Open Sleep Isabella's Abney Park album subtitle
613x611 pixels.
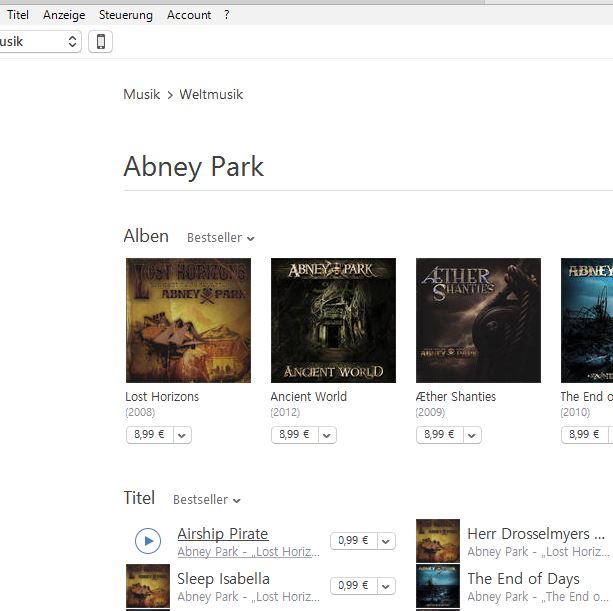(249, 597)
